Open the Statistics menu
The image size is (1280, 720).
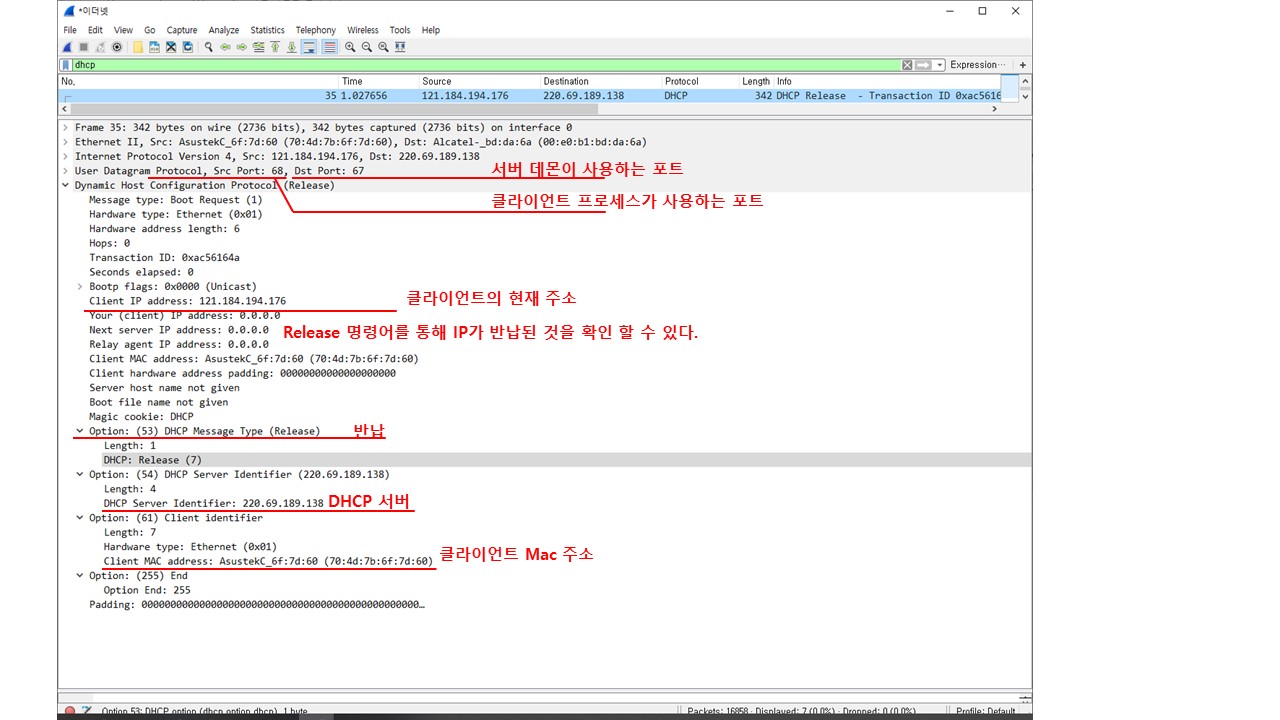pos(267,30)
